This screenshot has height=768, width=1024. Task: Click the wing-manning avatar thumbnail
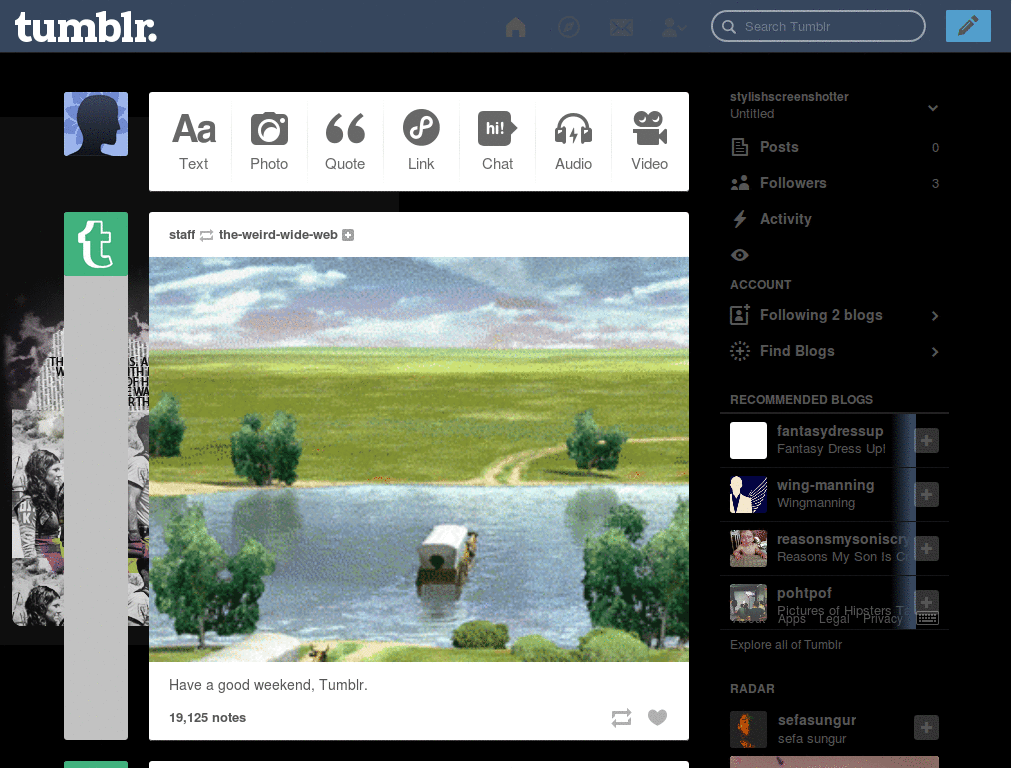tap(748, 494)
